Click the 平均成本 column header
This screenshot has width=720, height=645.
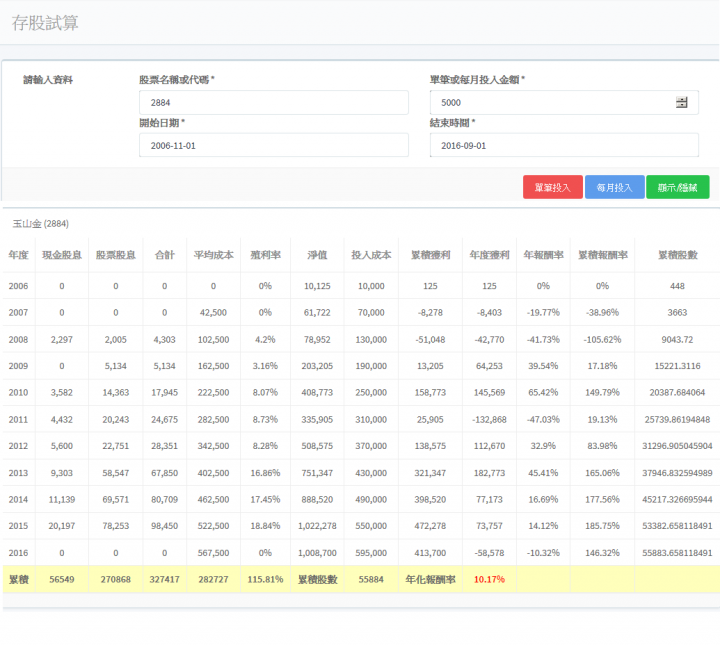point(213,255)
